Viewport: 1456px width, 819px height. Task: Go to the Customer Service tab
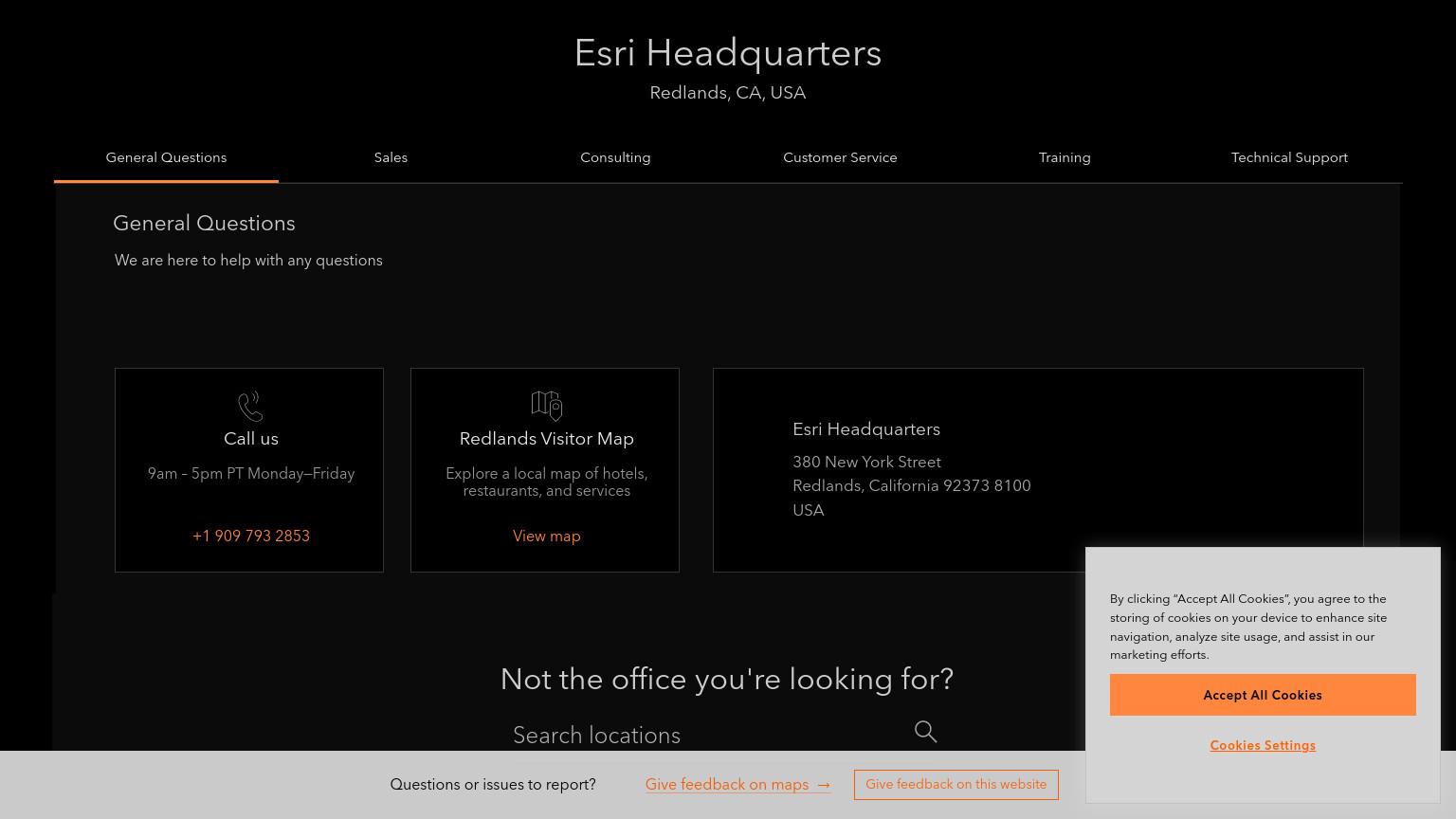[x=840, y=157]
